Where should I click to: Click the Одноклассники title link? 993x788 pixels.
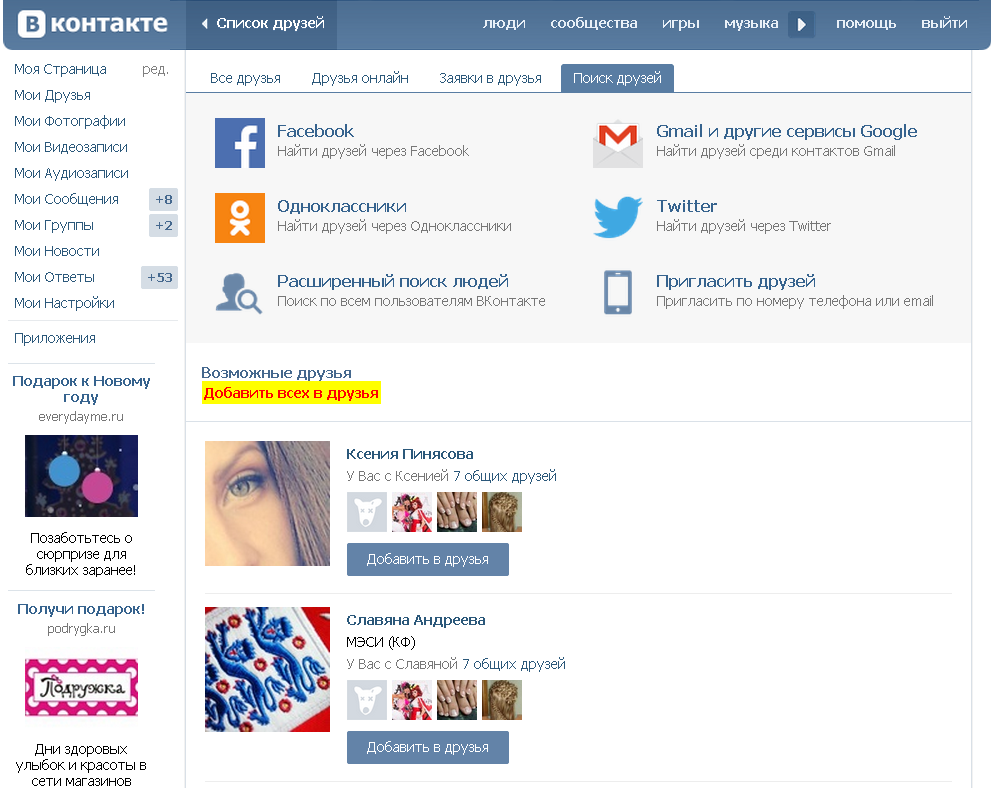pos(342,207)
